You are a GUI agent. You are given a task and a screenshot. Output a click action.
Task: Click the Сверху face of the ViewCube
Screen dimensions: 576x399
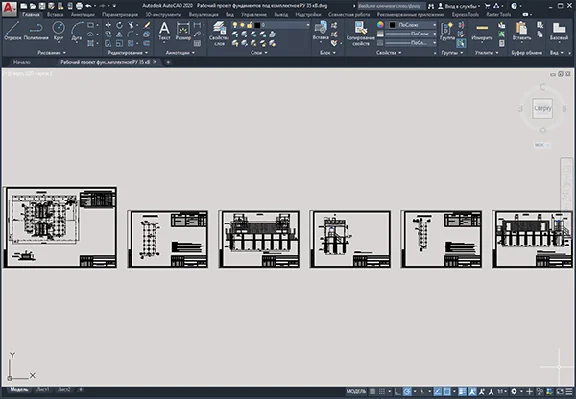tap(543, 108)
